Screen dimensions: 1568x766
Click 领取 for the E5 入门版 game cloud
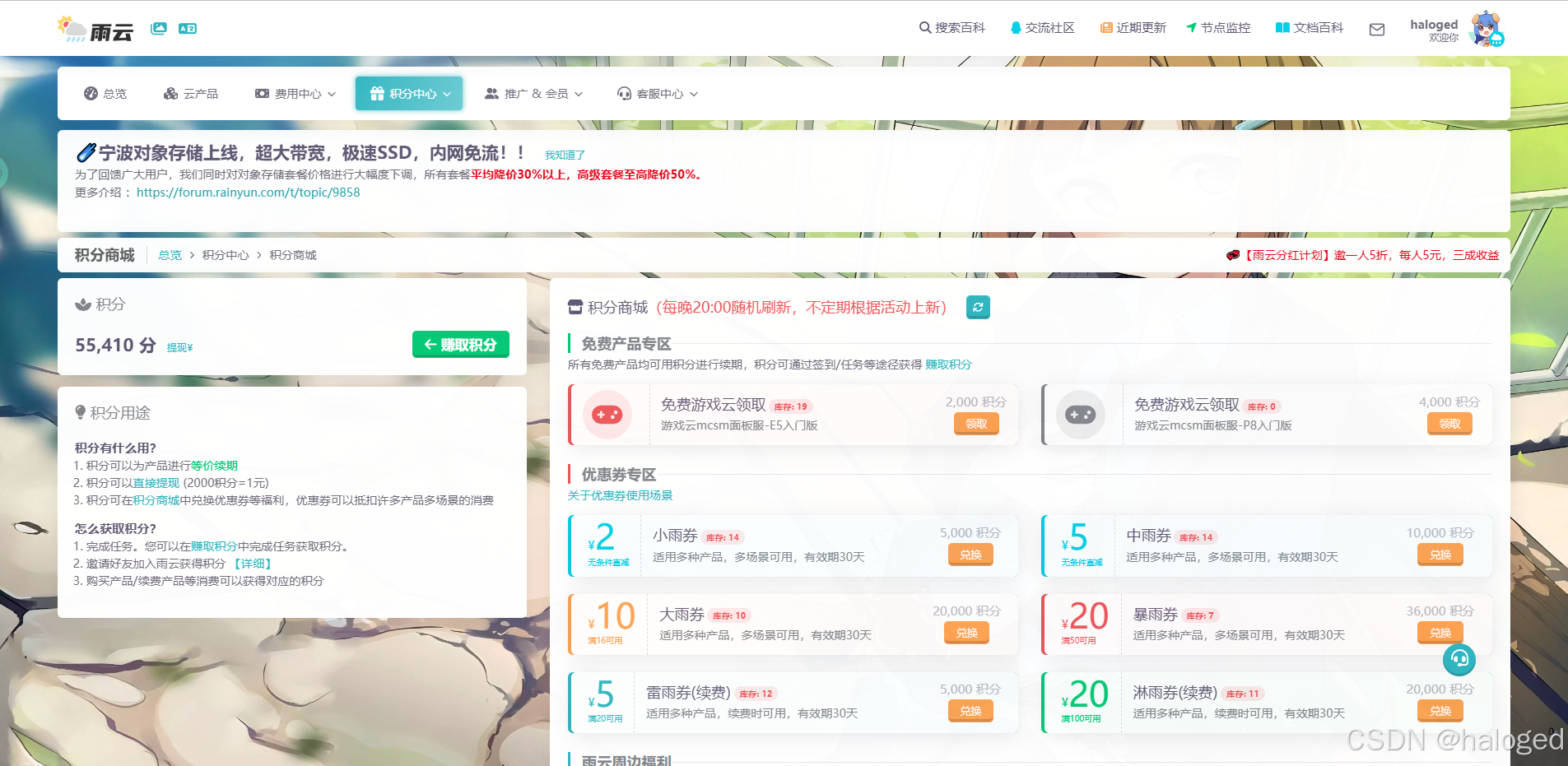coord(976,424)
